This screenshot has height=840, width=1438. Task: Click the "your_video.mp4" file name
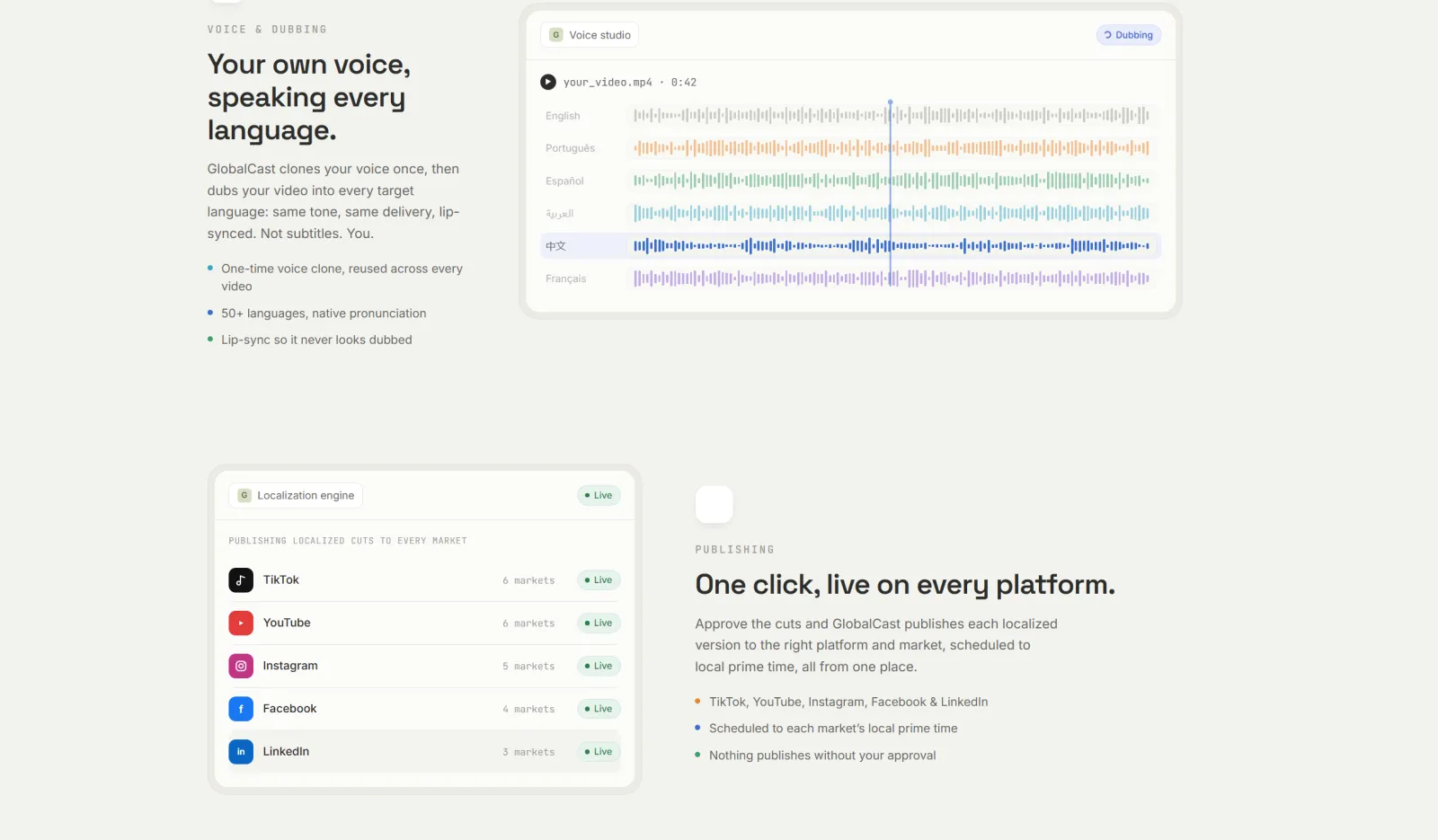pyautogui.click(x=608, y=83)
